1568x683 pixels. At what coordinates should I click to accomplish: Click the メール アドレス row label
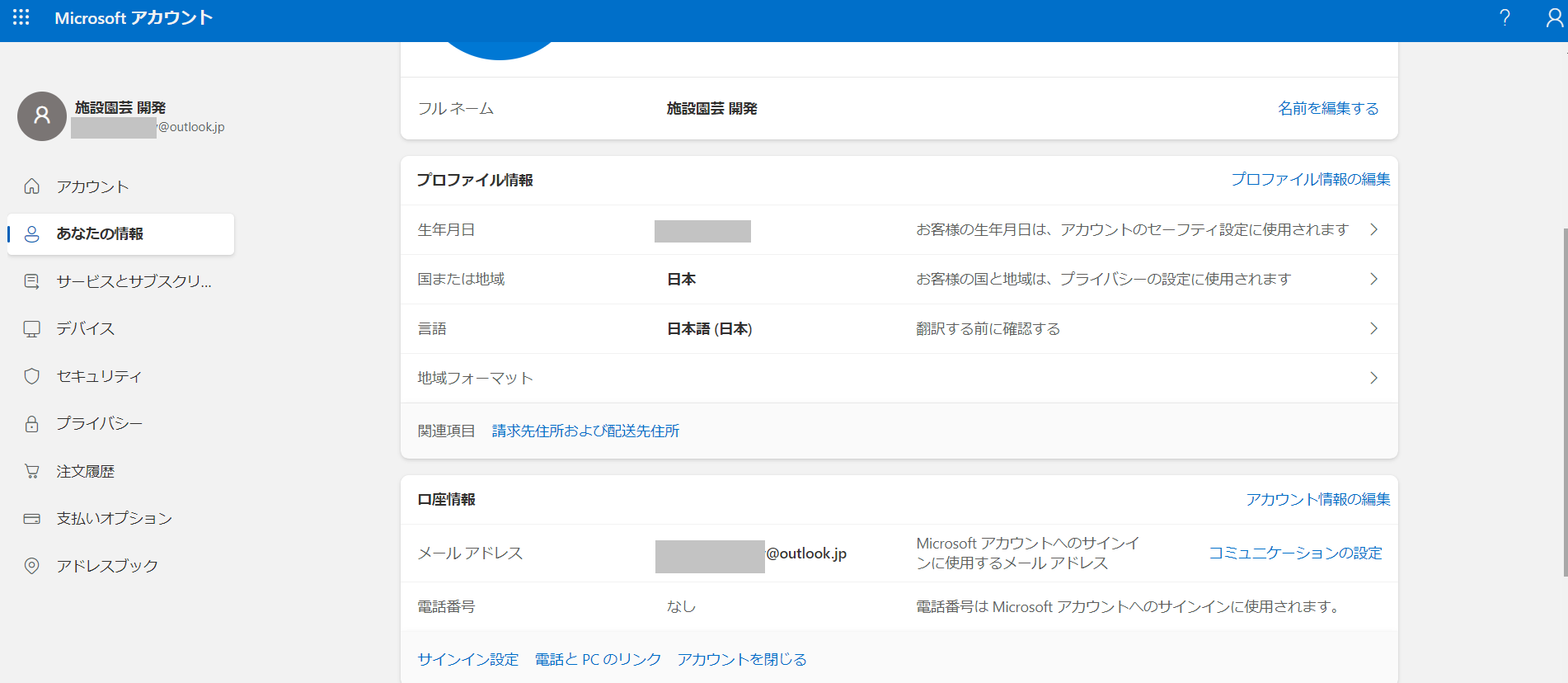tap(470, 553)
